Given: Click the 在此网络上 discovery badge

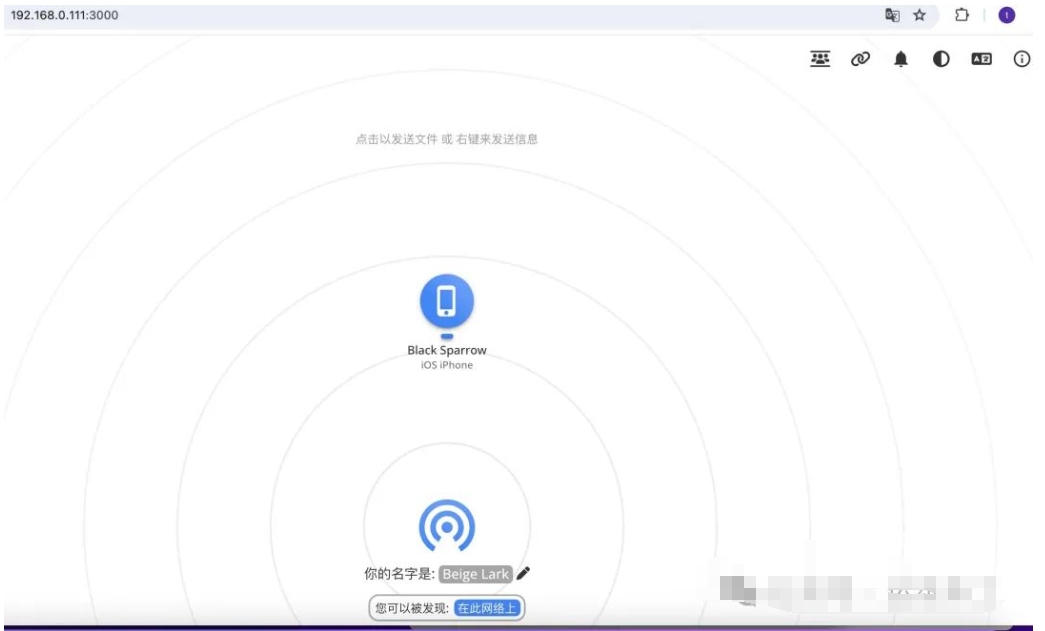Looking at the screenshot, I should pyautogui.click(x=487, y=608).
